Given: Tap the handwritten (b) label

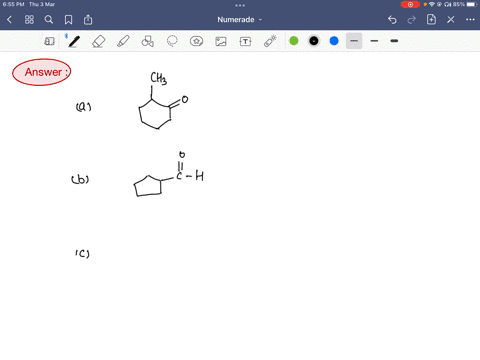Looking at the screenshot, I should (80, 179).
